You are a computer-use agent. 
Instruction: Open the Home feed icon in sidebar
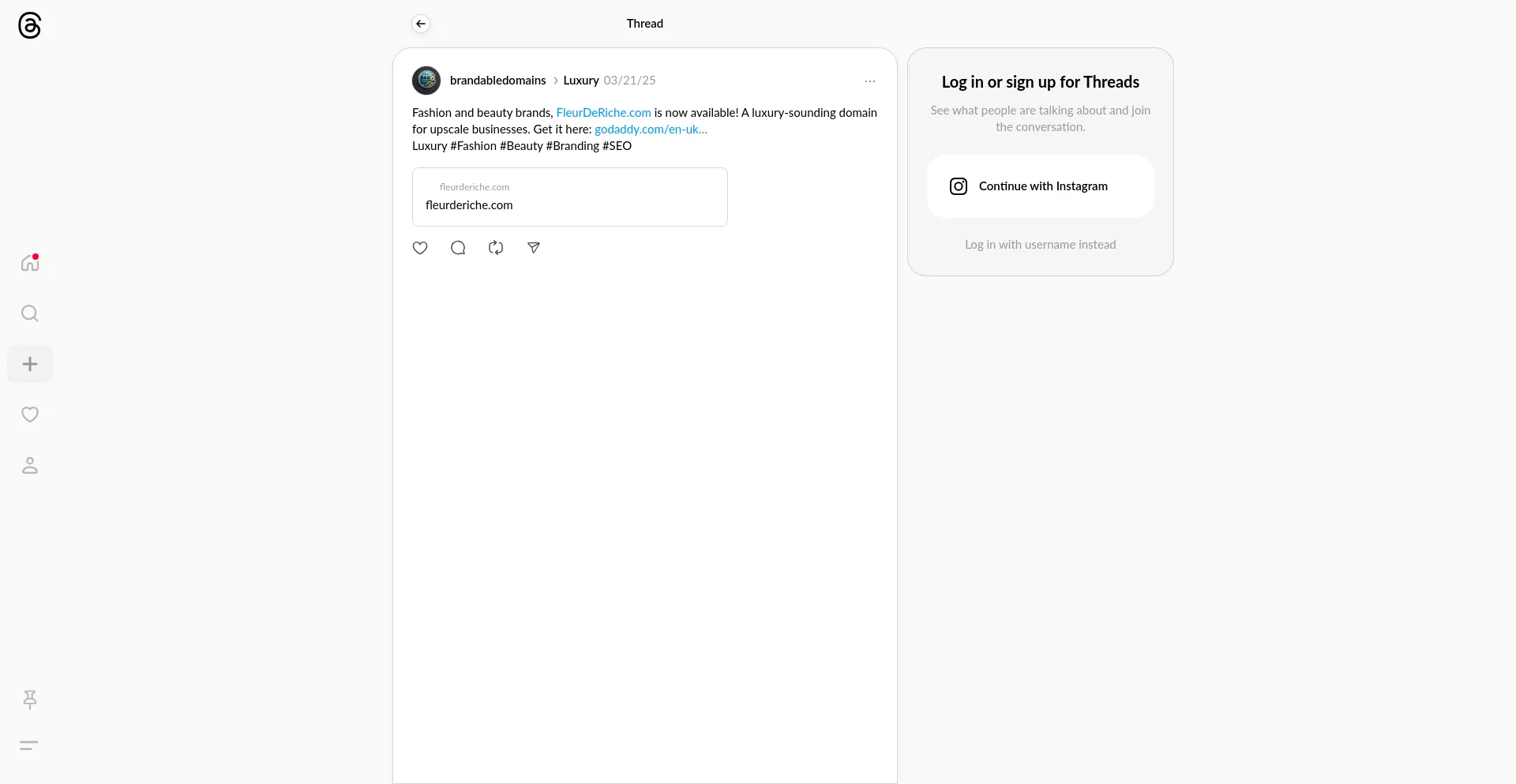pyautogui.click(x=30, y=262)
